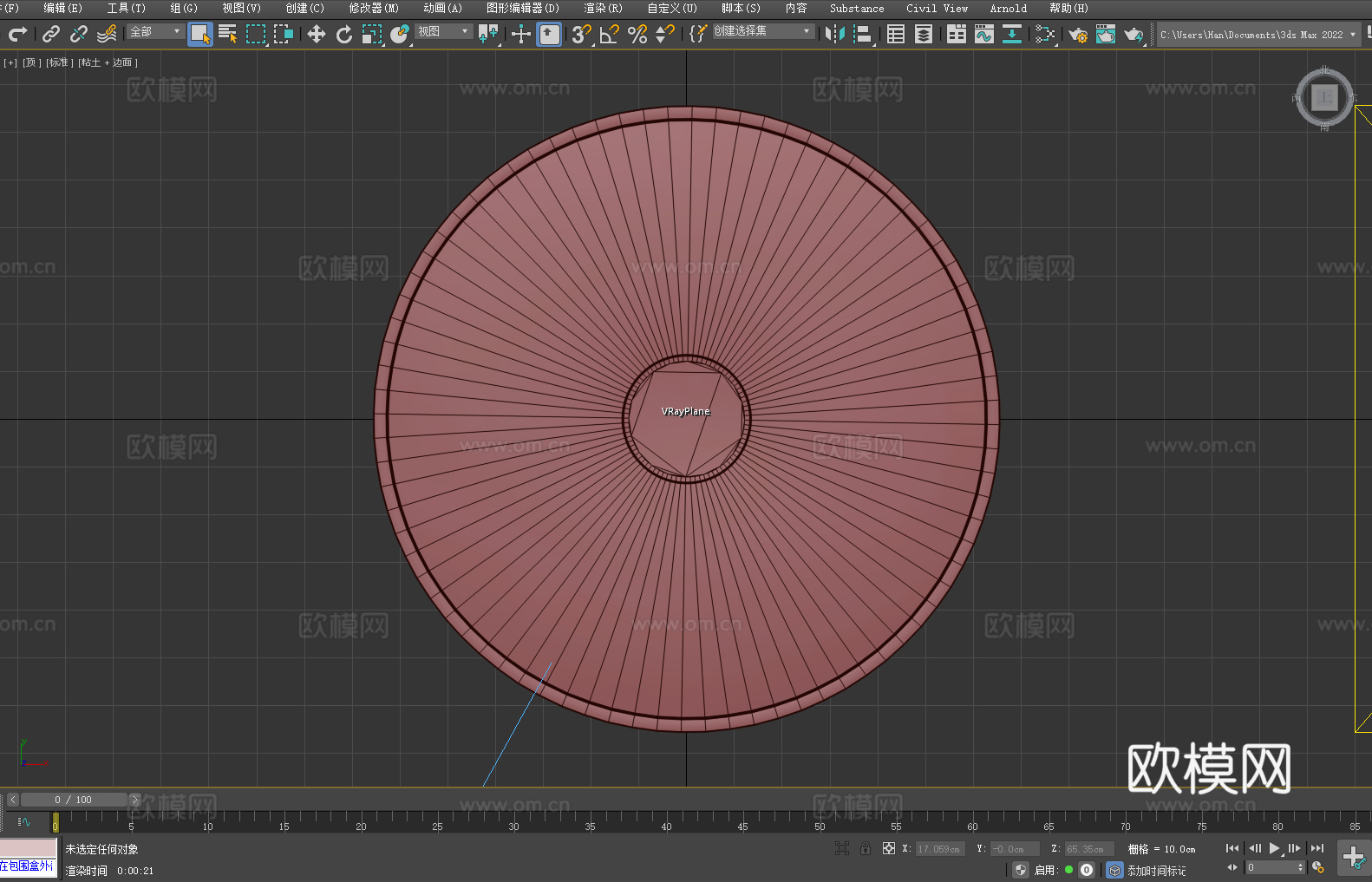Click the Align tool icon

coord(863,34)
